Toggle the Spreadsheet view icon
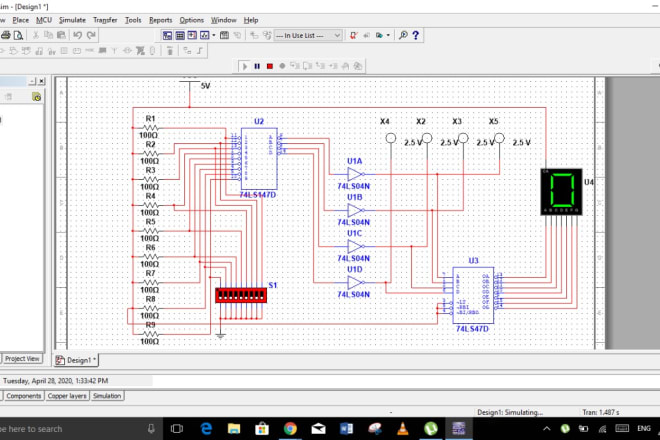This screenshot has width=660, height=440. click(x=180, y=35)
